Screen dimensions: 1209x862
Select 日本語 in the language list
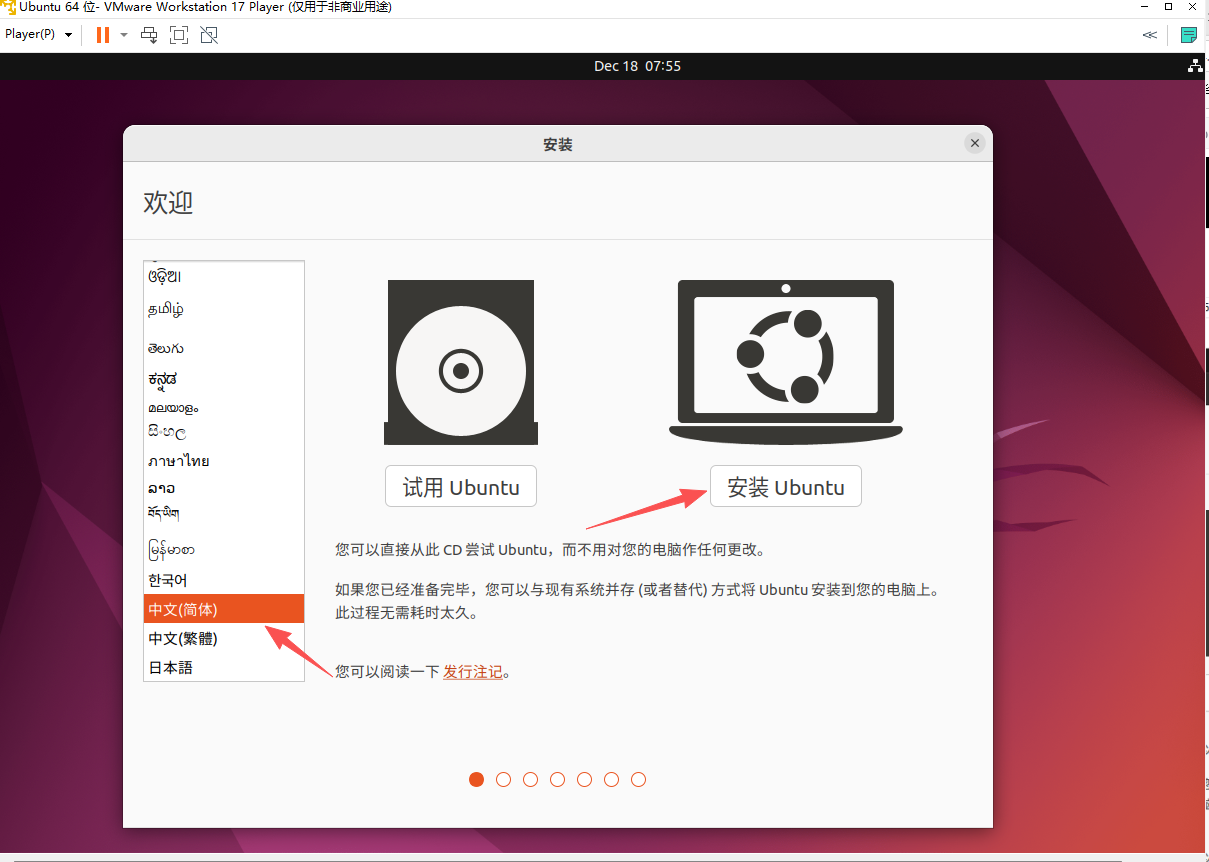tap(224, 667)
